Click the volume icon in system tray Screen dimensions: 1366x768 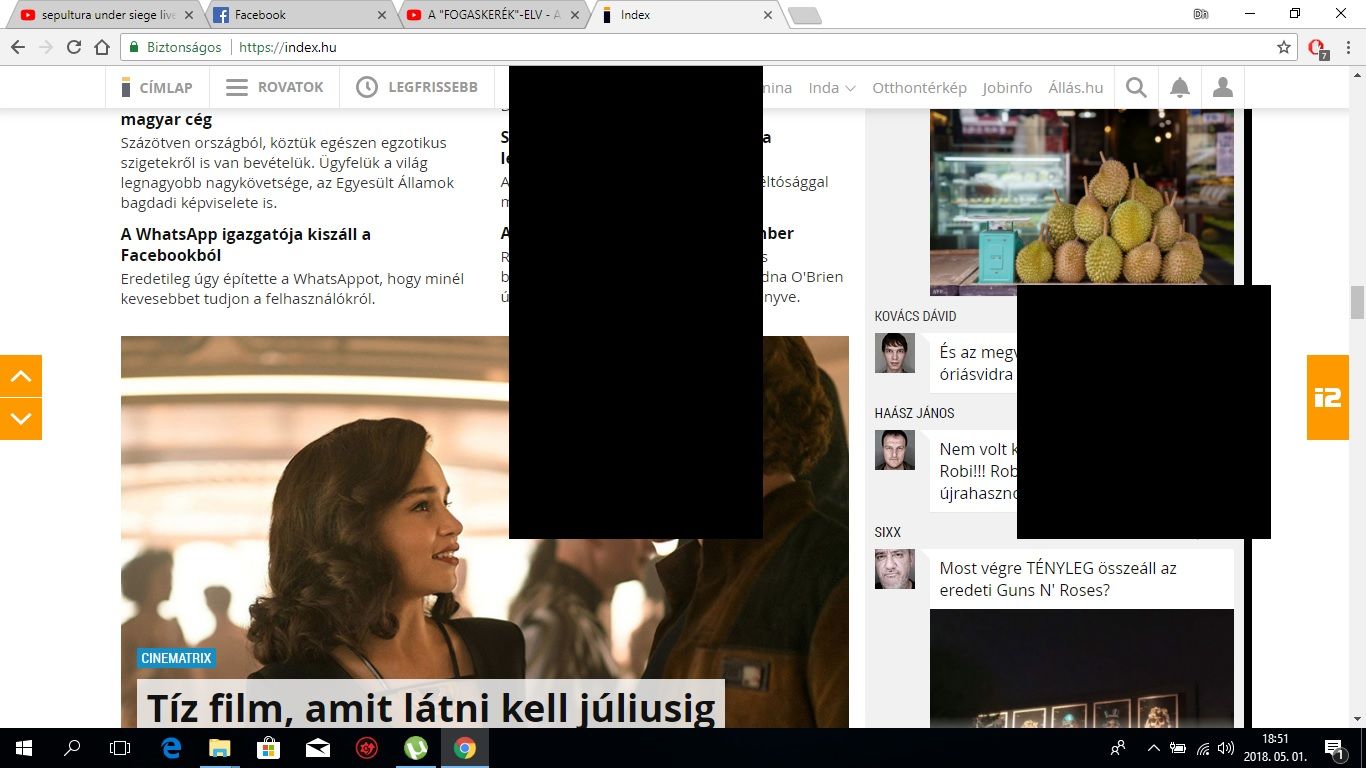(x=1226, y=748)
